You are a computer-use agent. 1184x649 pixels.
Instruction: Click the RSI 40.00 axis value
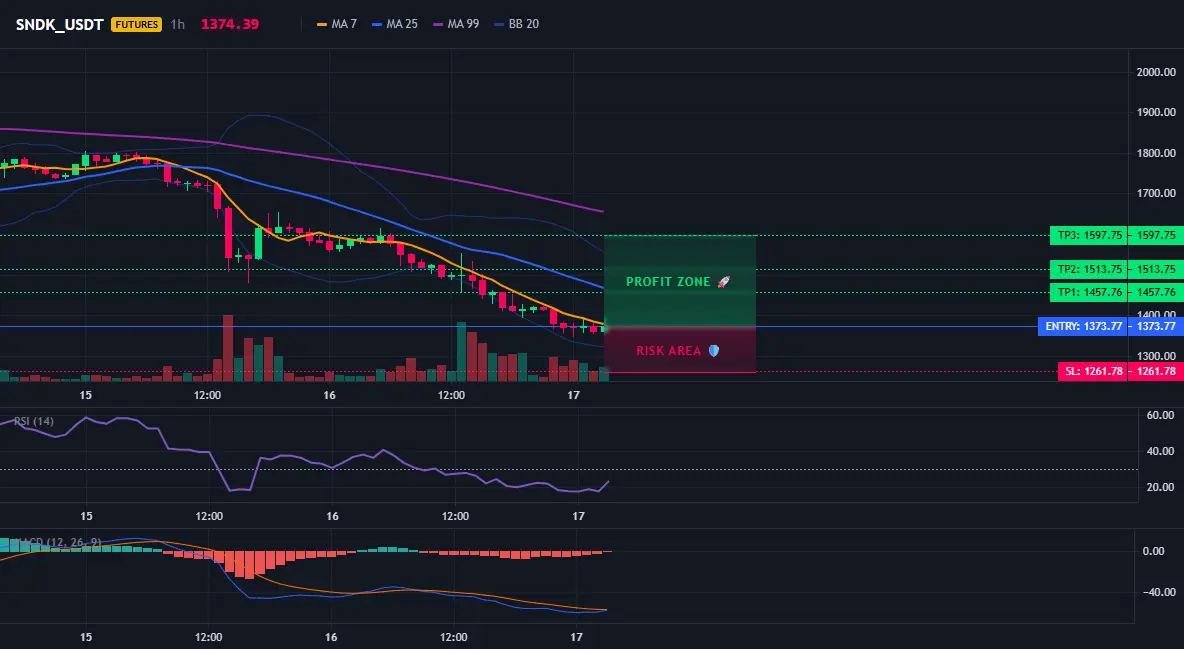tap(1161, 452)
